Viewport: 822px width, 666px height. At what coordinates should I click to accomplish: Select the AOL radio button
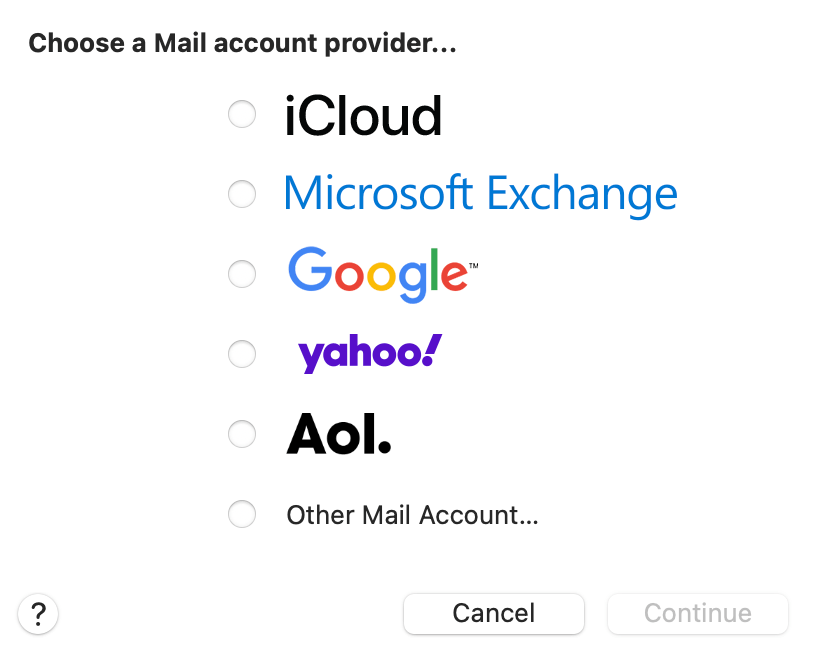pyautogui.click(x=242, y=434)
